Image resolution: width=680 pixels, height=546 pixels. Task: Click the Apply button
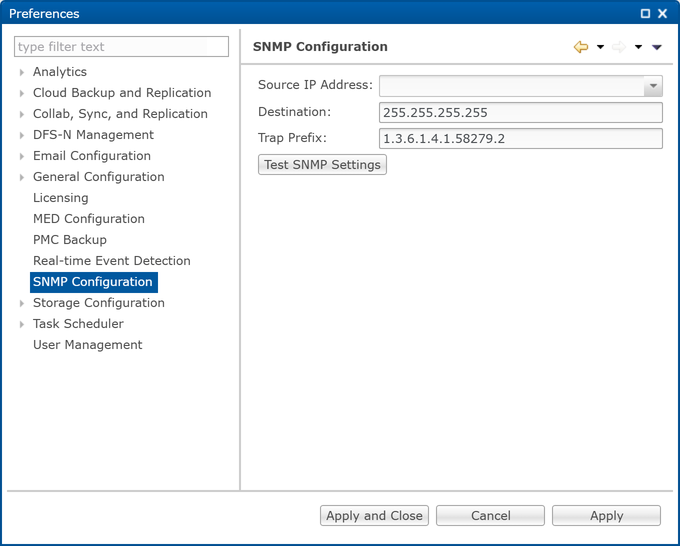coord(606,516)
